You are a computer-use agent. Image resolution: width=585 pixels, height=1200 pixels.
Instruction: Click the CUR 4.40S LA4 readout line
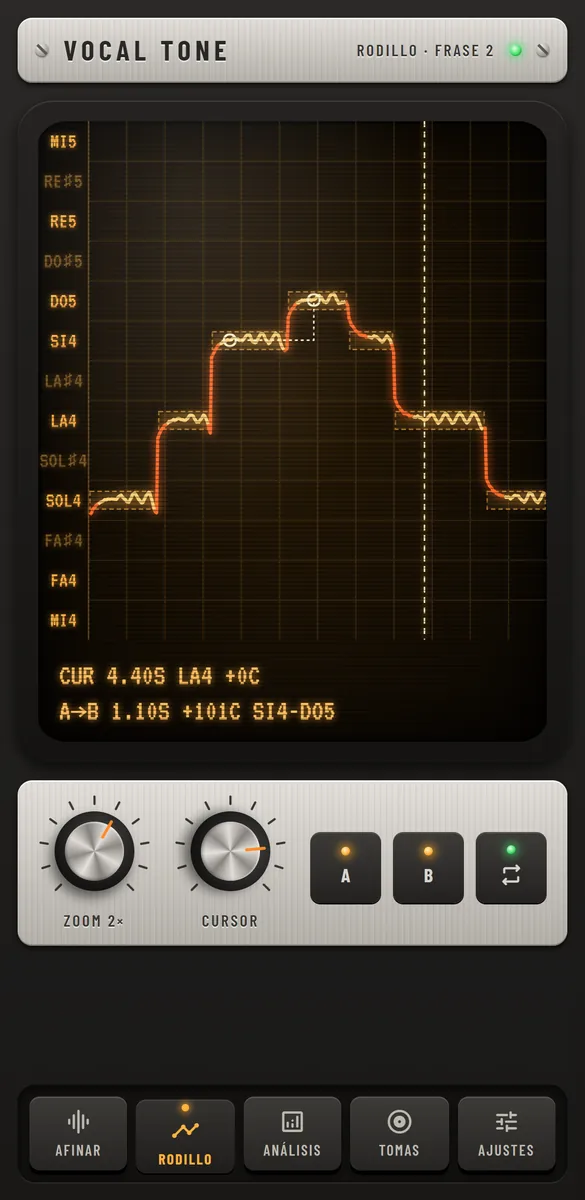160,677
